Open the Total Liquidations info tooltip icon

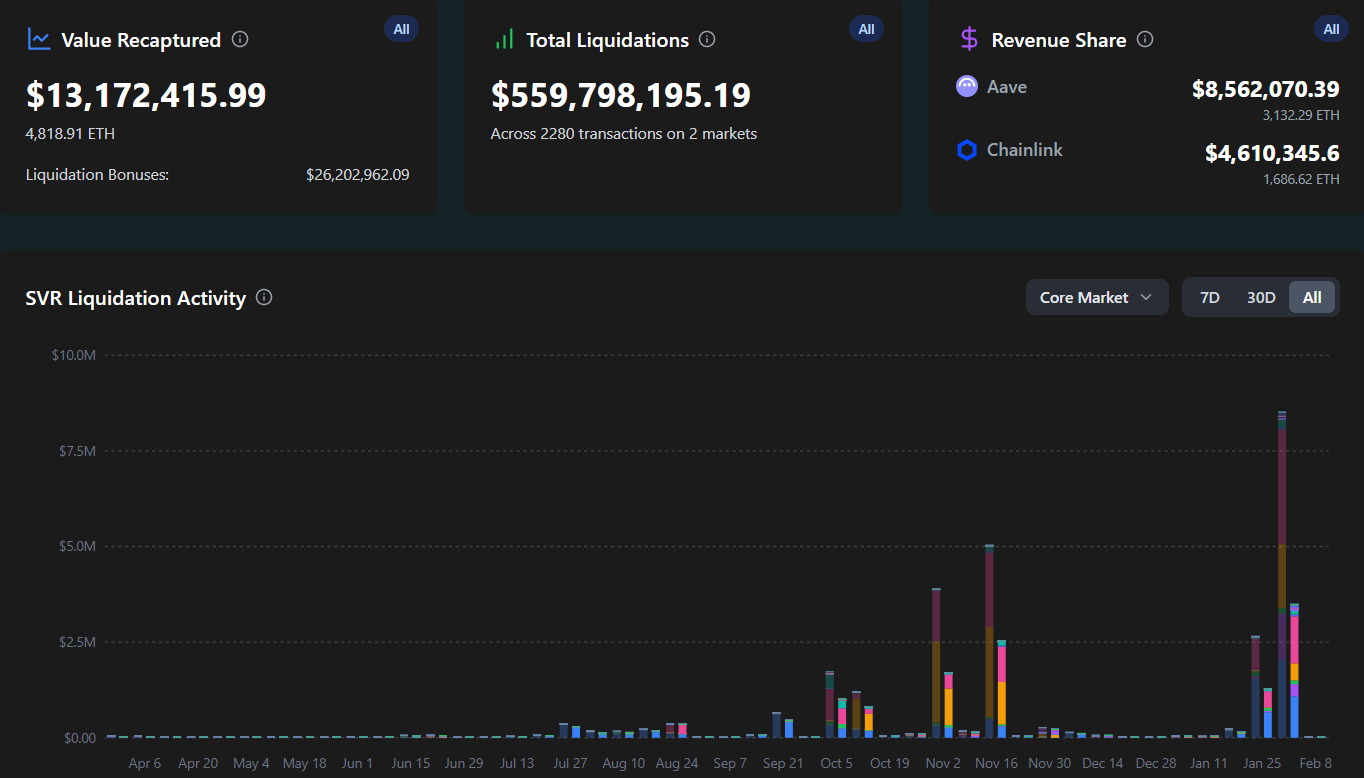706,40
